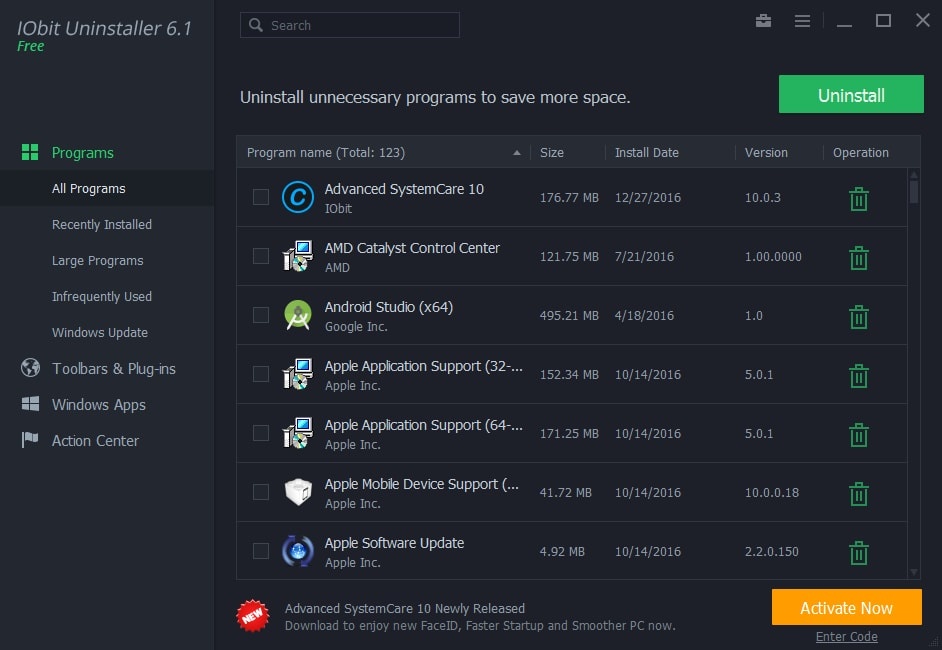This screenshot has width=942, height=650.
Task: Select the Apple Mobile Device Support checkbox
Action: (261, 492)
